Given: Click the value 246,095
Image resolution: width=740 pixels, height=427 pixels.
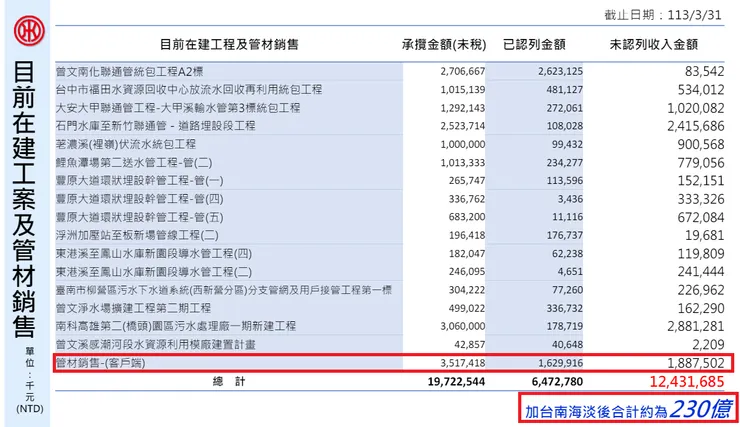Looking at the screenshot, I should click(467, 272).
